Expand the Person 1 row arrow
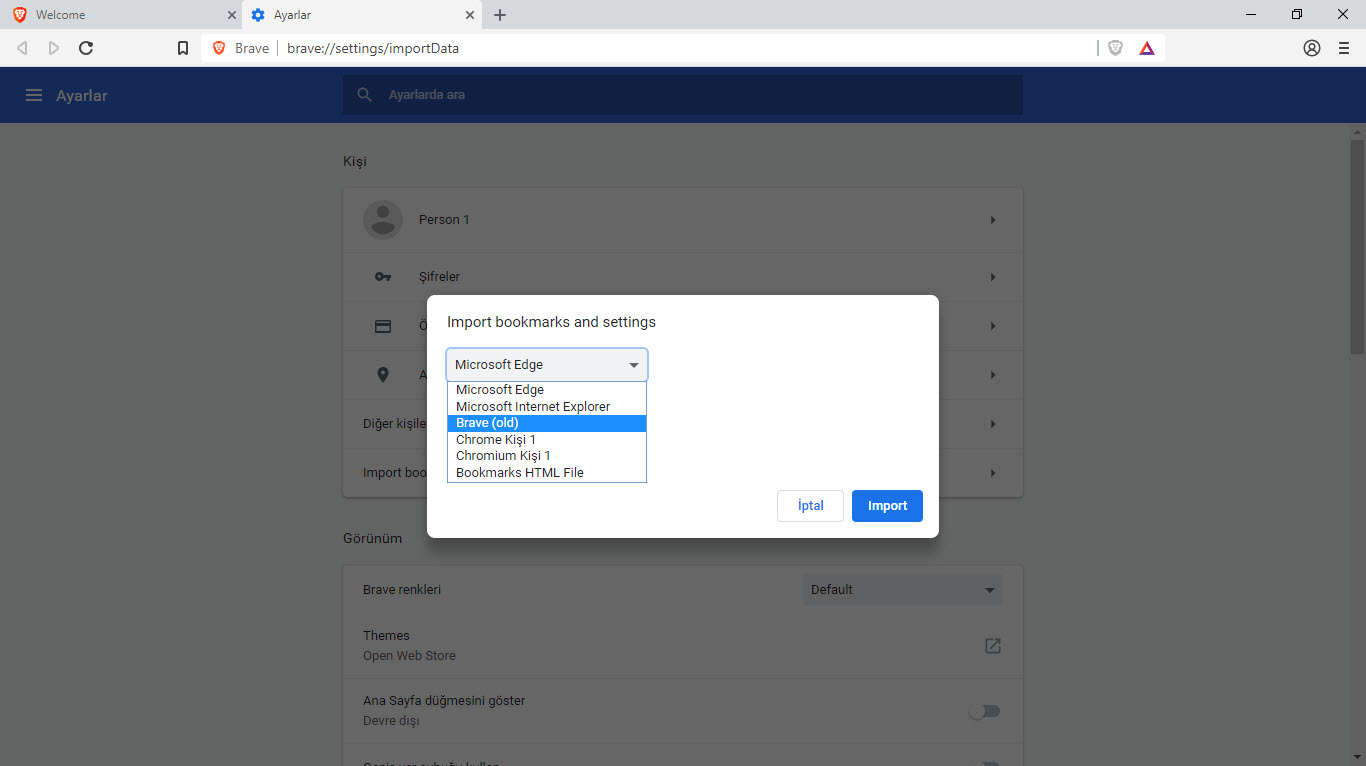This screenshot has height=766, width=1366. tap(993, 220)
